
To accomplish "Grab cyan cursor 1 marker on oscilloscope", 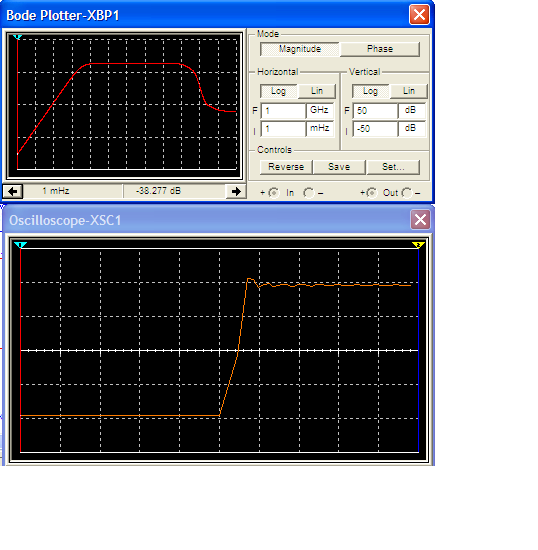I will (20, 245).
